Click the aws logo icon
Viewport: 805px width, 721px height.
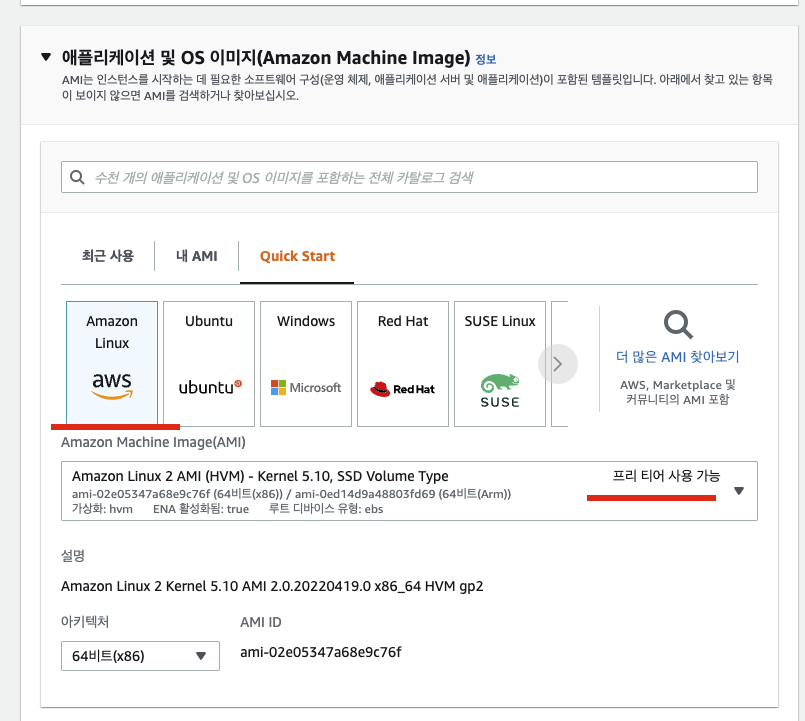112,386
